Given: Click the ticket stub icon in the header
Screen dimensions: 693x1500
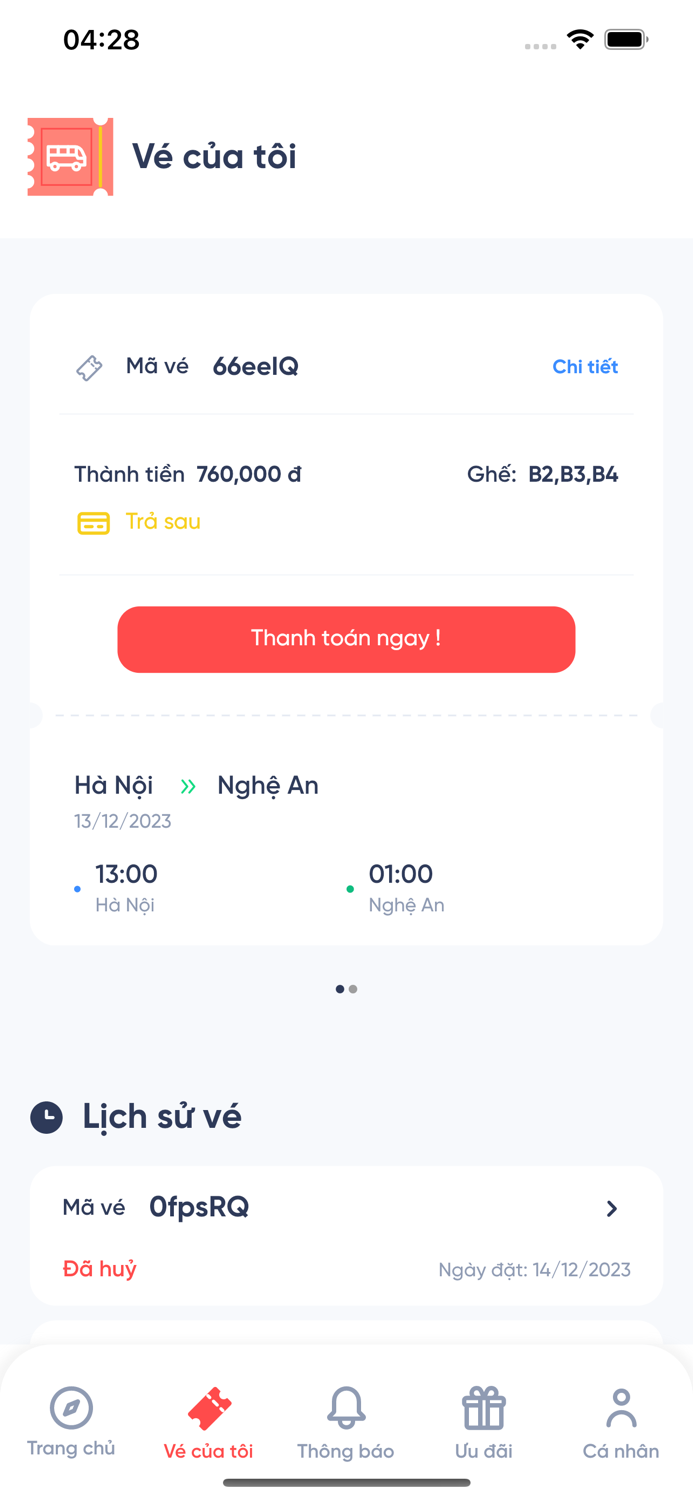Looking at the screenshot, I should click(x=69, y=157).
